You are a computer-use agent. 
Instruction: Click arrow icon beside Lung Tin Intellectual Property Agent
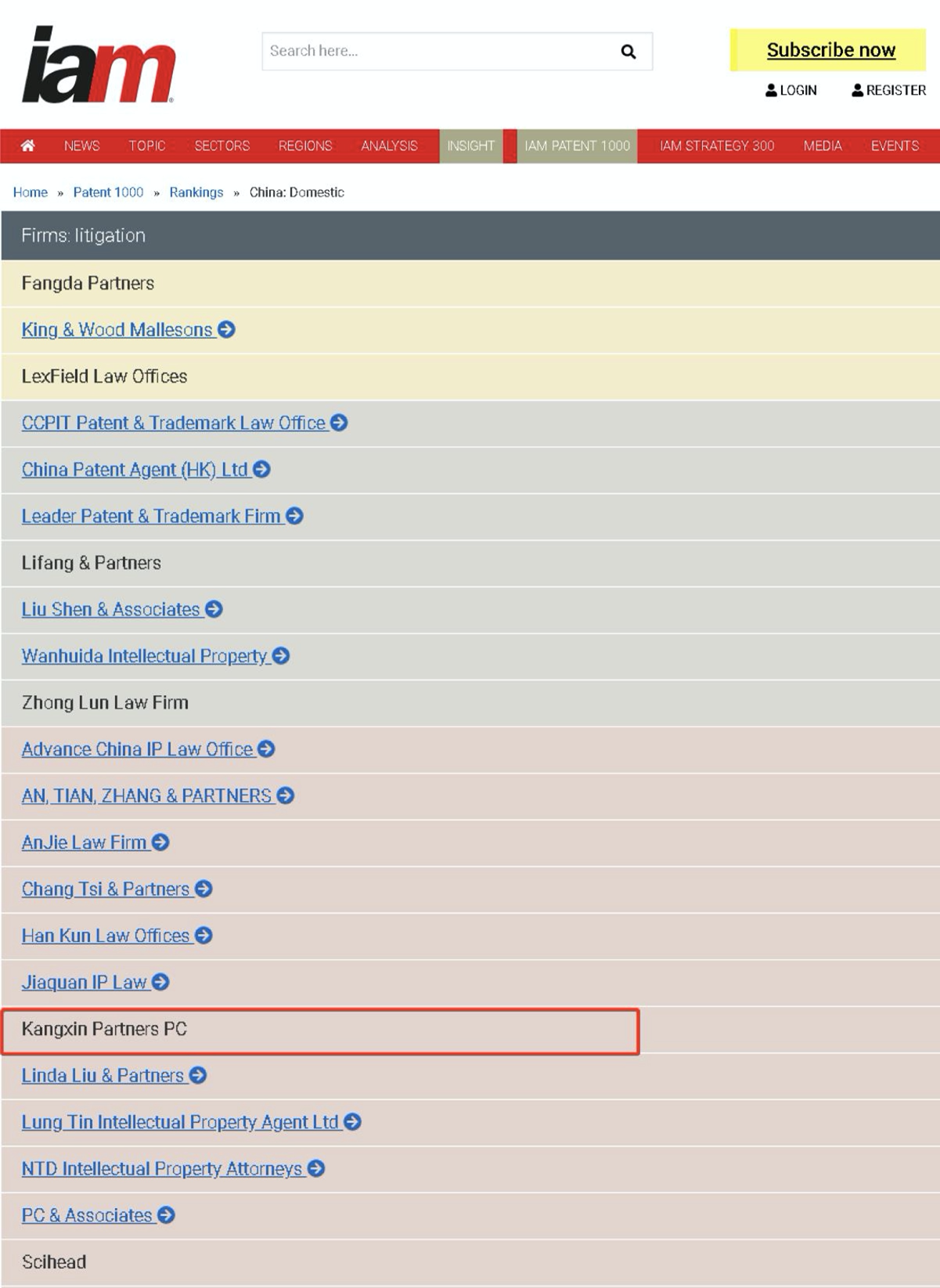[x=353, y=1121]
